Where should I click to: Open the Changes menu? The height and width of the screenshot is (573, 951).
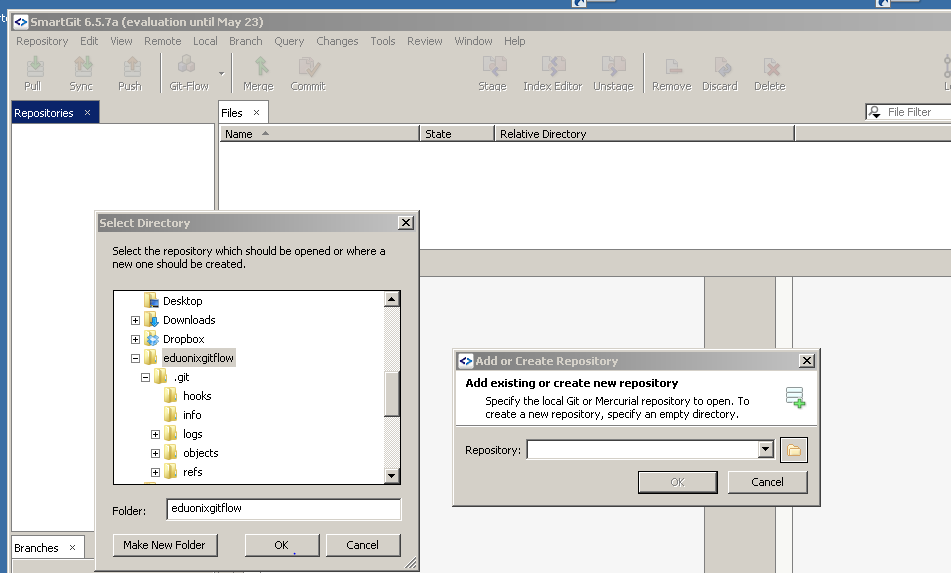tap(337, 41)
